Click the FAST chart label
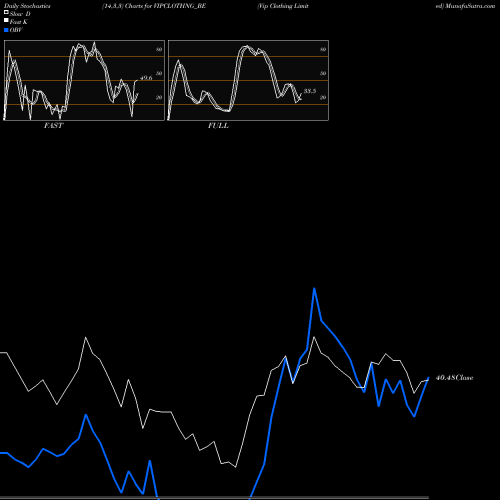Screen dimensions: 500x500 pyautogui.click(x=53, y=125)
